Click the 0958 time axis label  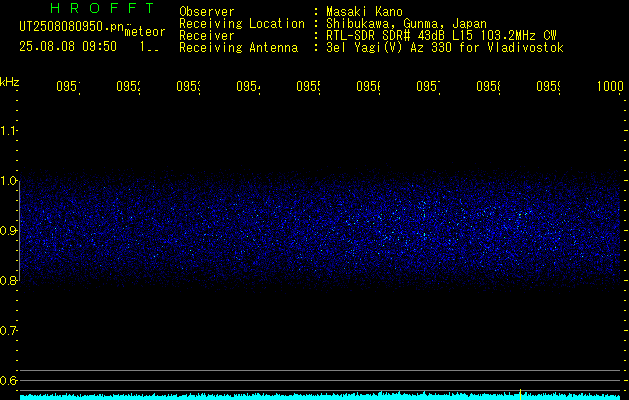(489, 86)
